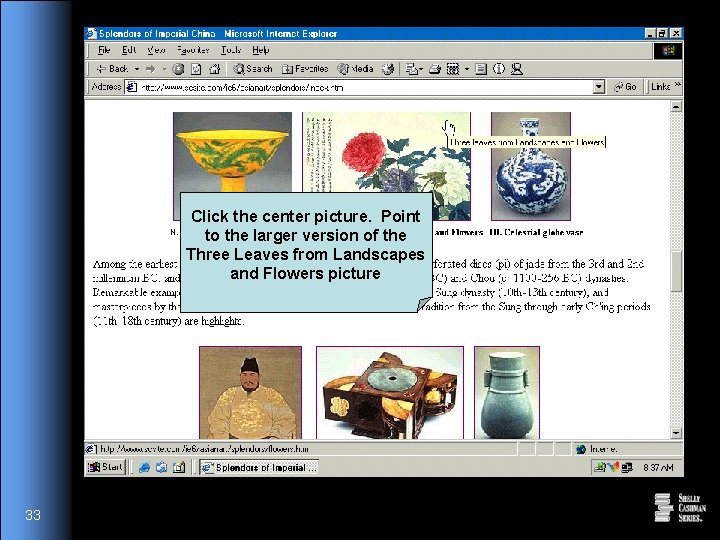Screen dimensions: 720x540
Task: Click the Stop loading icon
Action: tap(178, 69)
